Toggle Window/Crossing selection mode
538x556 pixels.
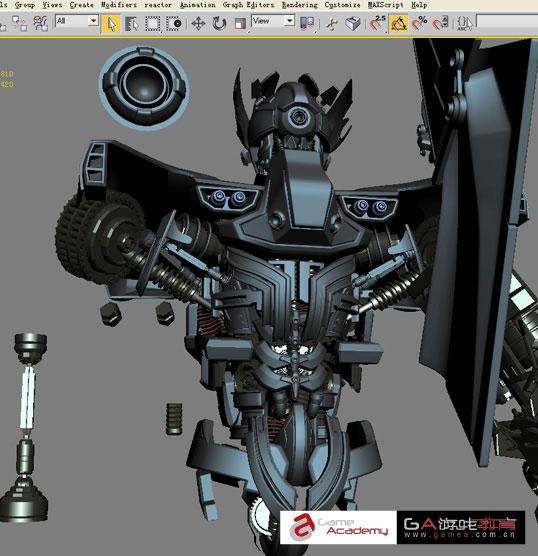coord(174,24)
